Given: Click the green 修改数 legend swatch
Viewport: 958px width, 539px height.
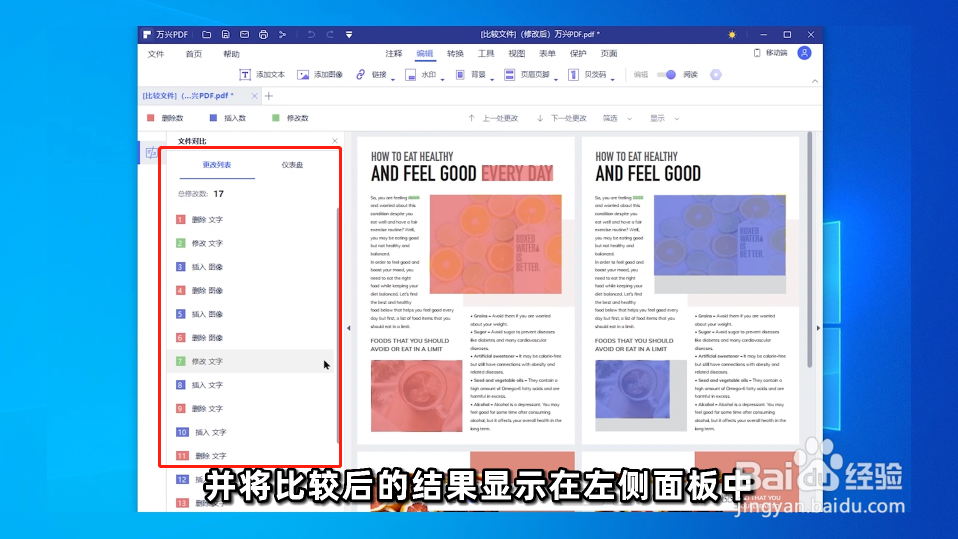Looking at the screenshot, I should click(276, 118).
